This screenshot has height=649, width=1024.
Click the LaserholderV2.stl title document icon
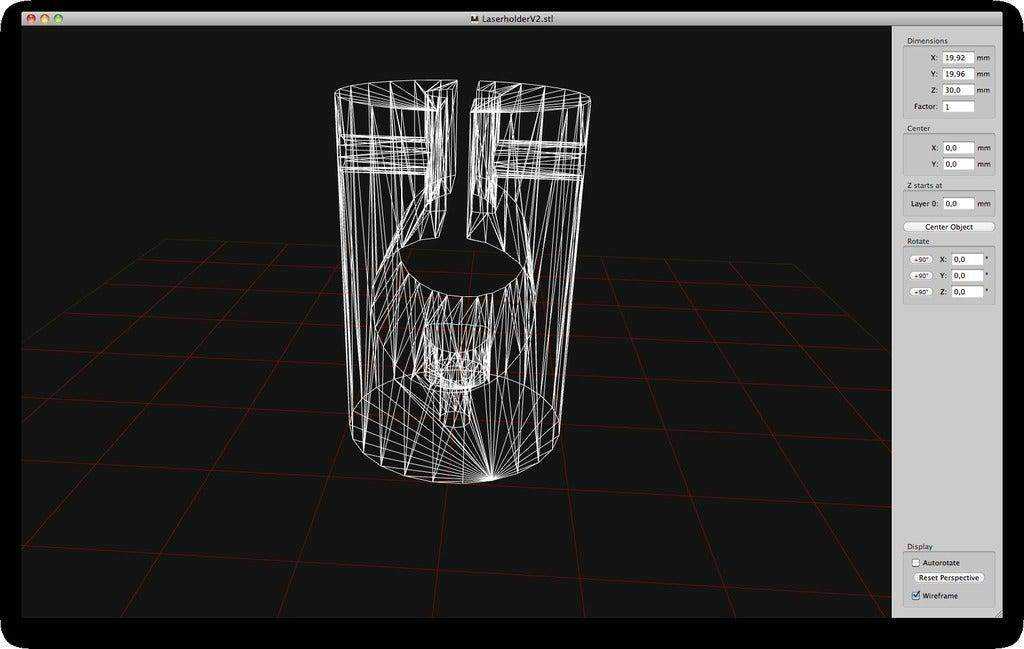click(475, 19)
